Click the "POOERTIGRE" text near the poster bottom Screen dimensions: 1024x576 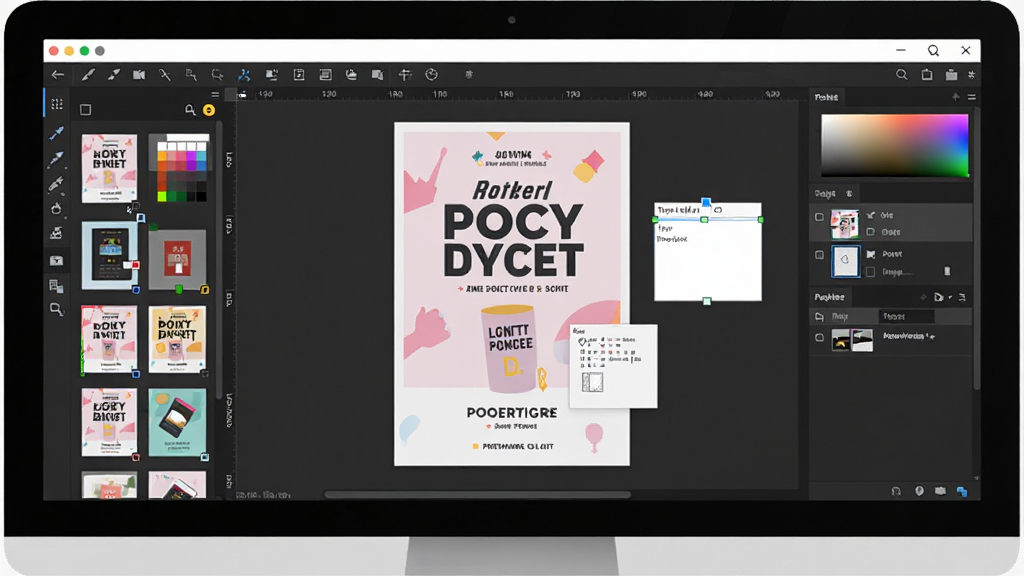click(512, 413)
